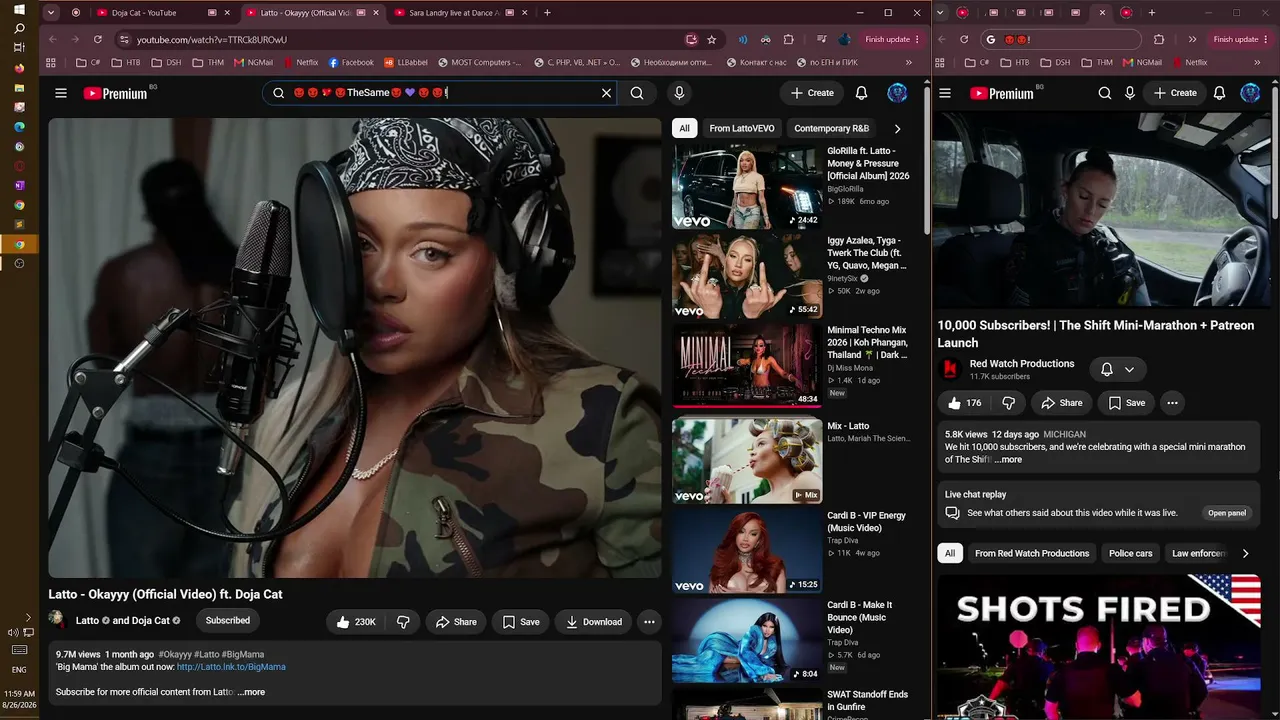Screen dimensions: 1280x720
Task: Share the Latto Okayyy video
Action: tap(455, 622)
